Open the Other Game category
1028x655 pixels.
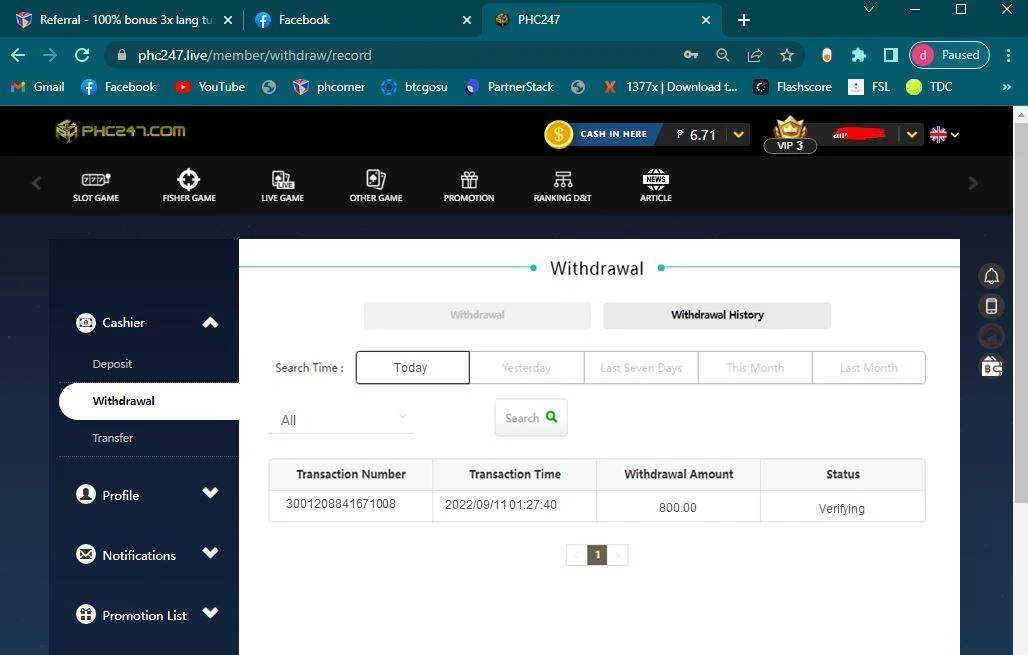pos(376,186)
